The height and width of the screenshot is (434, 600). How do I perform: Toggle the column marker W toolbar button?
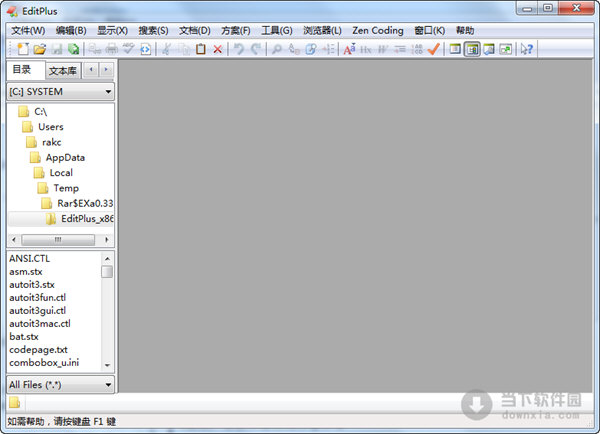pos(383,49)
